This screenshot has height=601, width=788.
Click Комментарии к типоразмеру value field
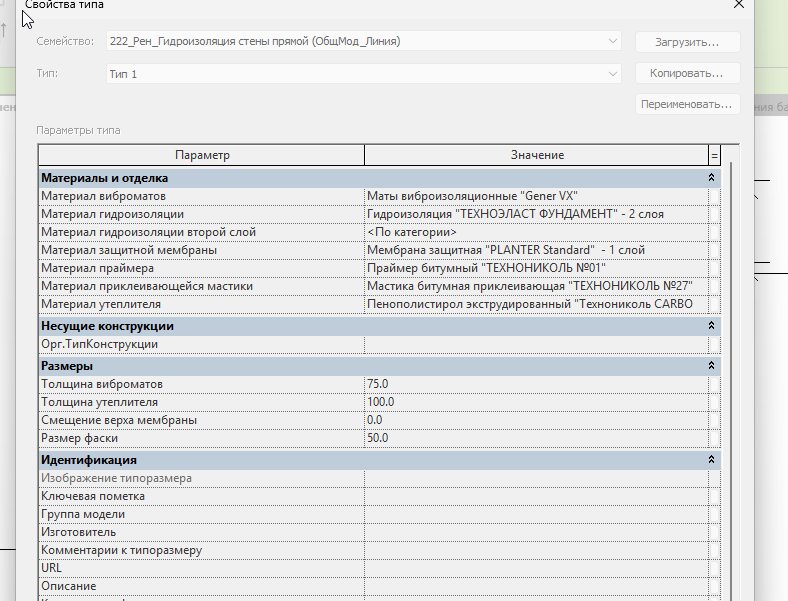point(536,550)
